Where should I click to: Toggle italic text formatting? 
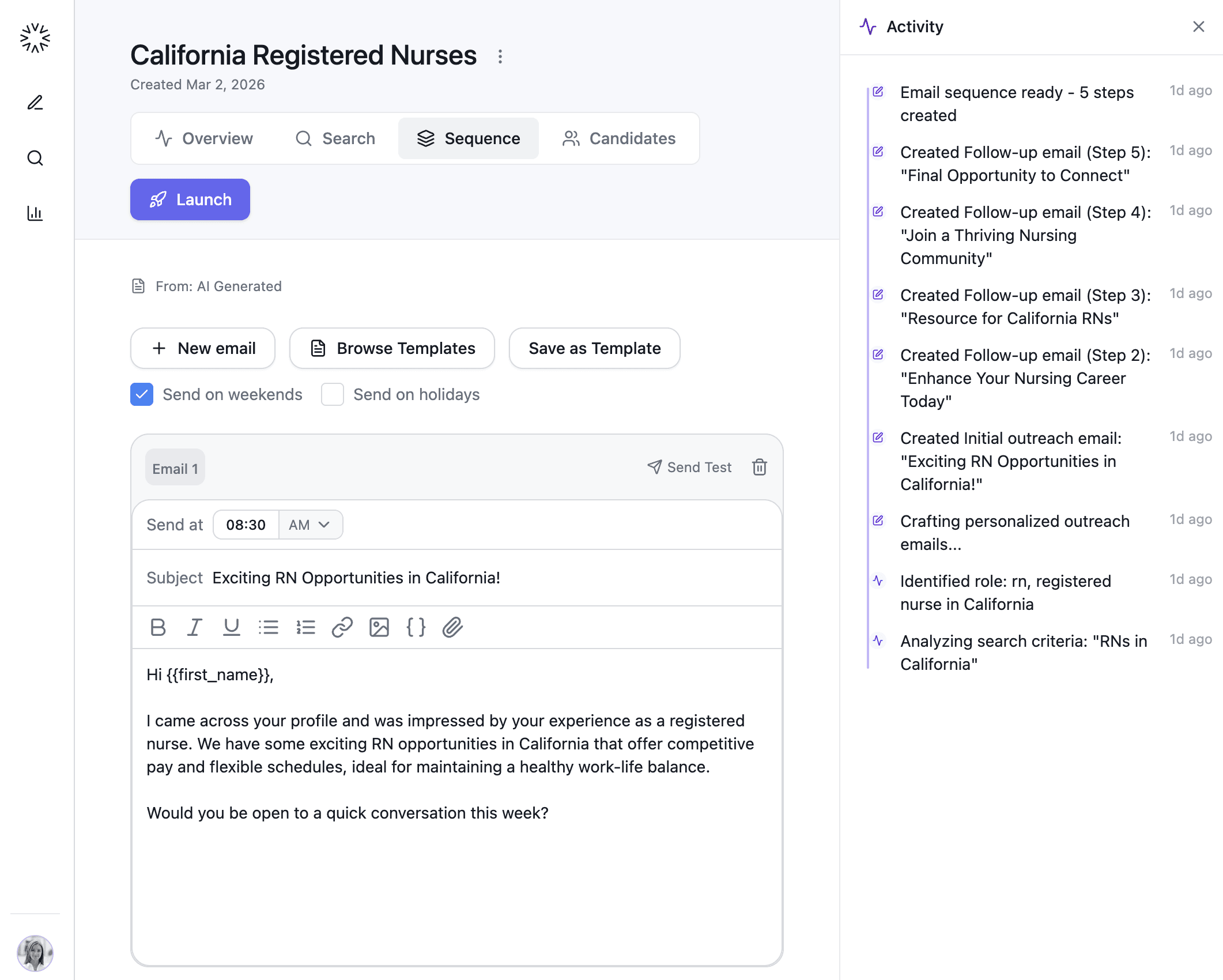[x=195, y=627]
